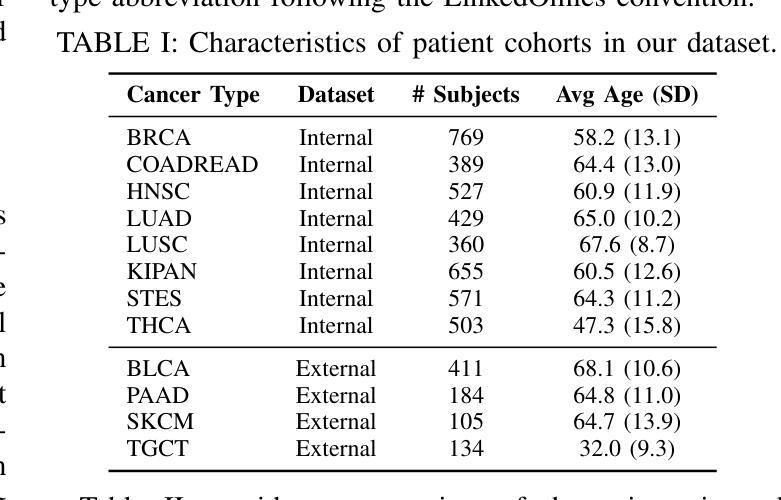
Task: Click the subject count 769
Action: click(x=466, y=138)
